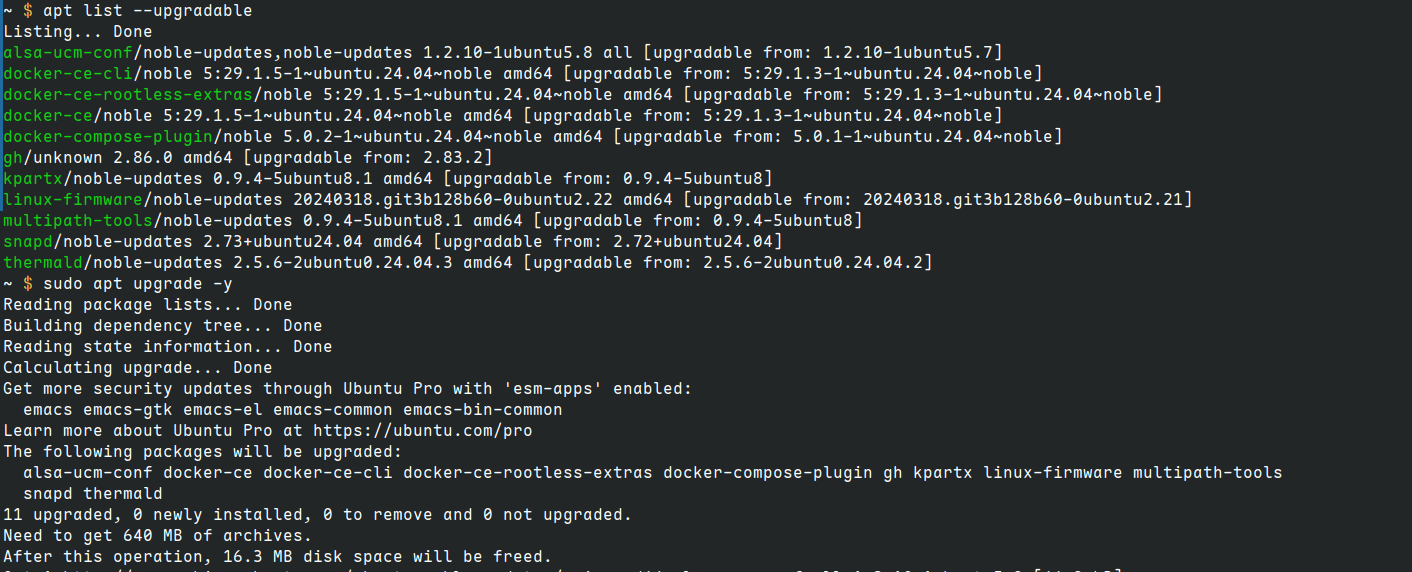Screen dimensions: 1412x572
Task: Click "Calculating upgrade... Done" line
Action: pyautogui.click(x=137, y=368)
